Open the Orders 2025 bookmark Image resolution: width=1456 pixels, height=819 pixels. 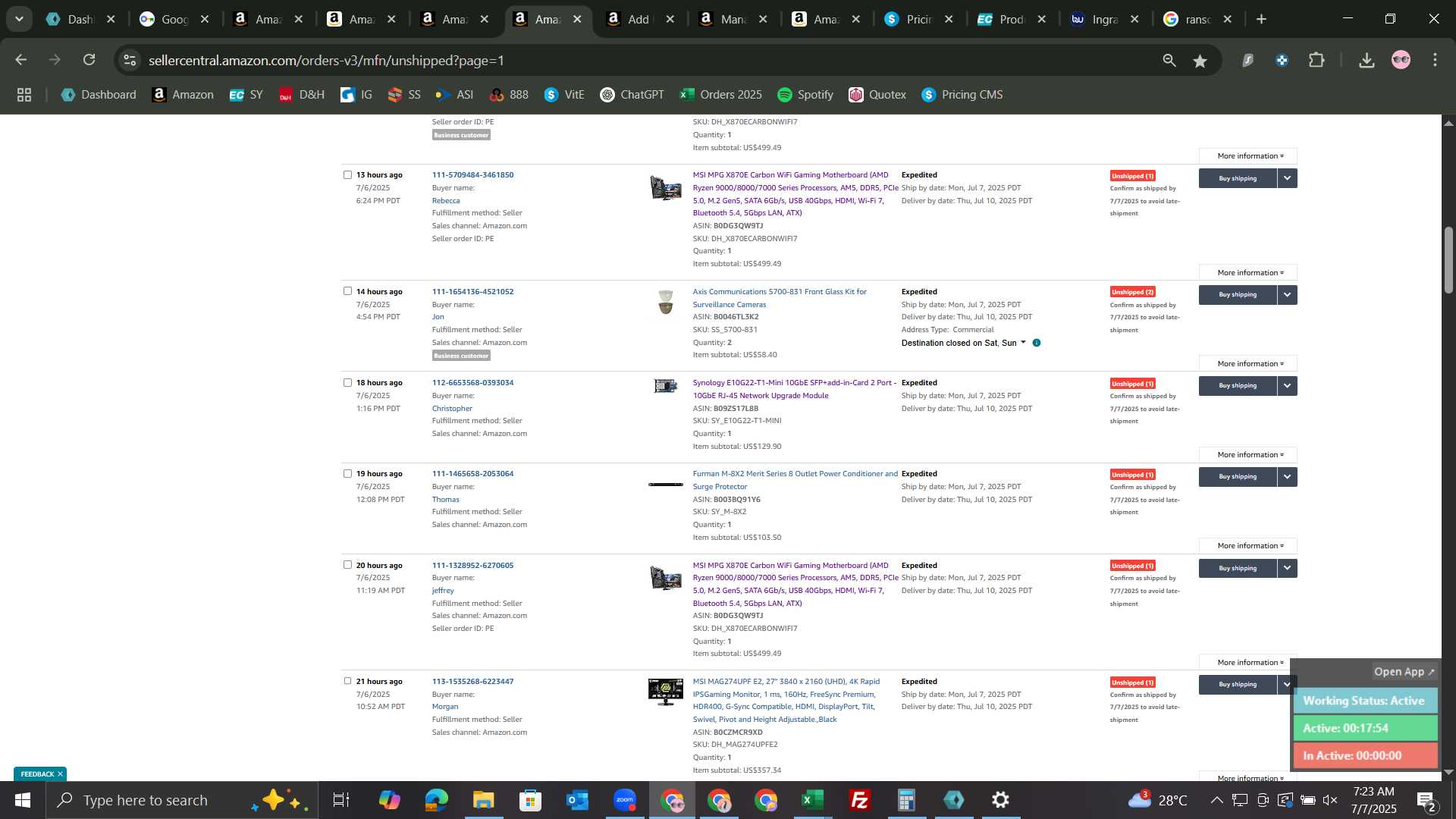tap(720, 95)
